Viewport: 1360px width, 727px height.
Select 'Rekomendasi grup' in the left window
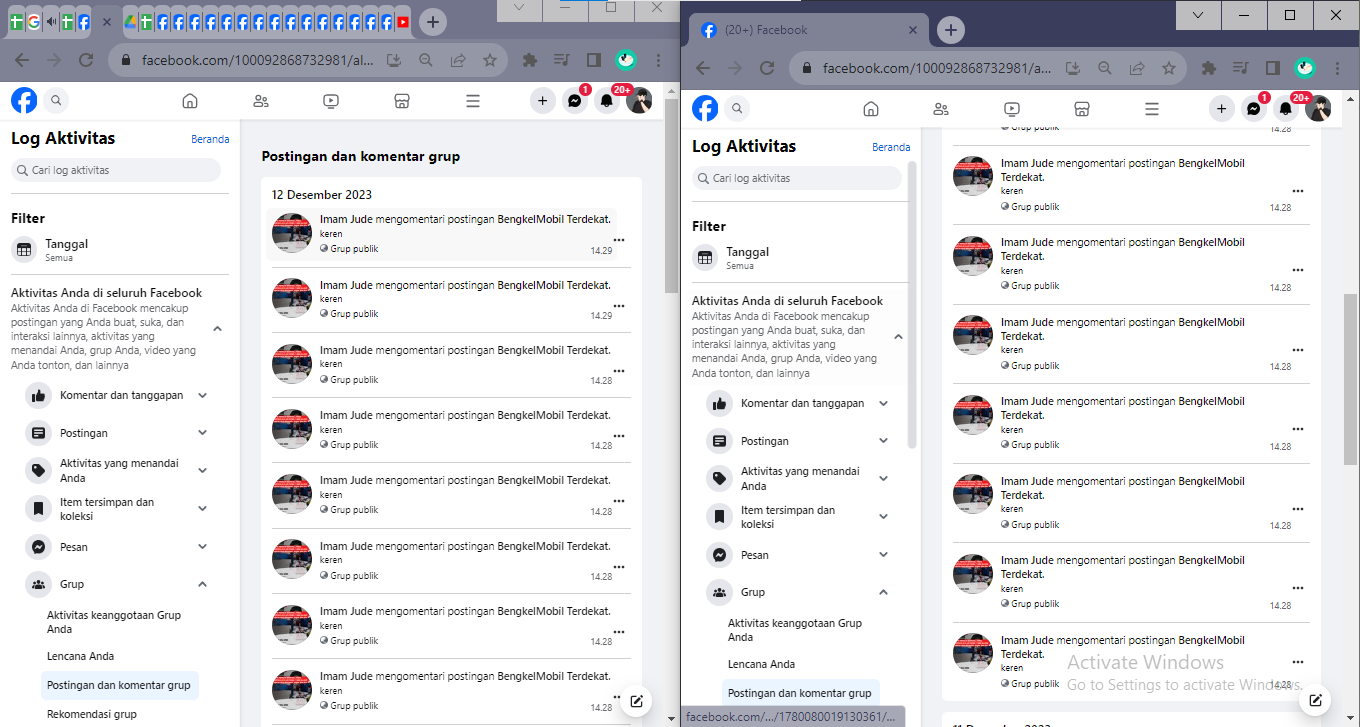pyautogui.click(x=92, y=714)
